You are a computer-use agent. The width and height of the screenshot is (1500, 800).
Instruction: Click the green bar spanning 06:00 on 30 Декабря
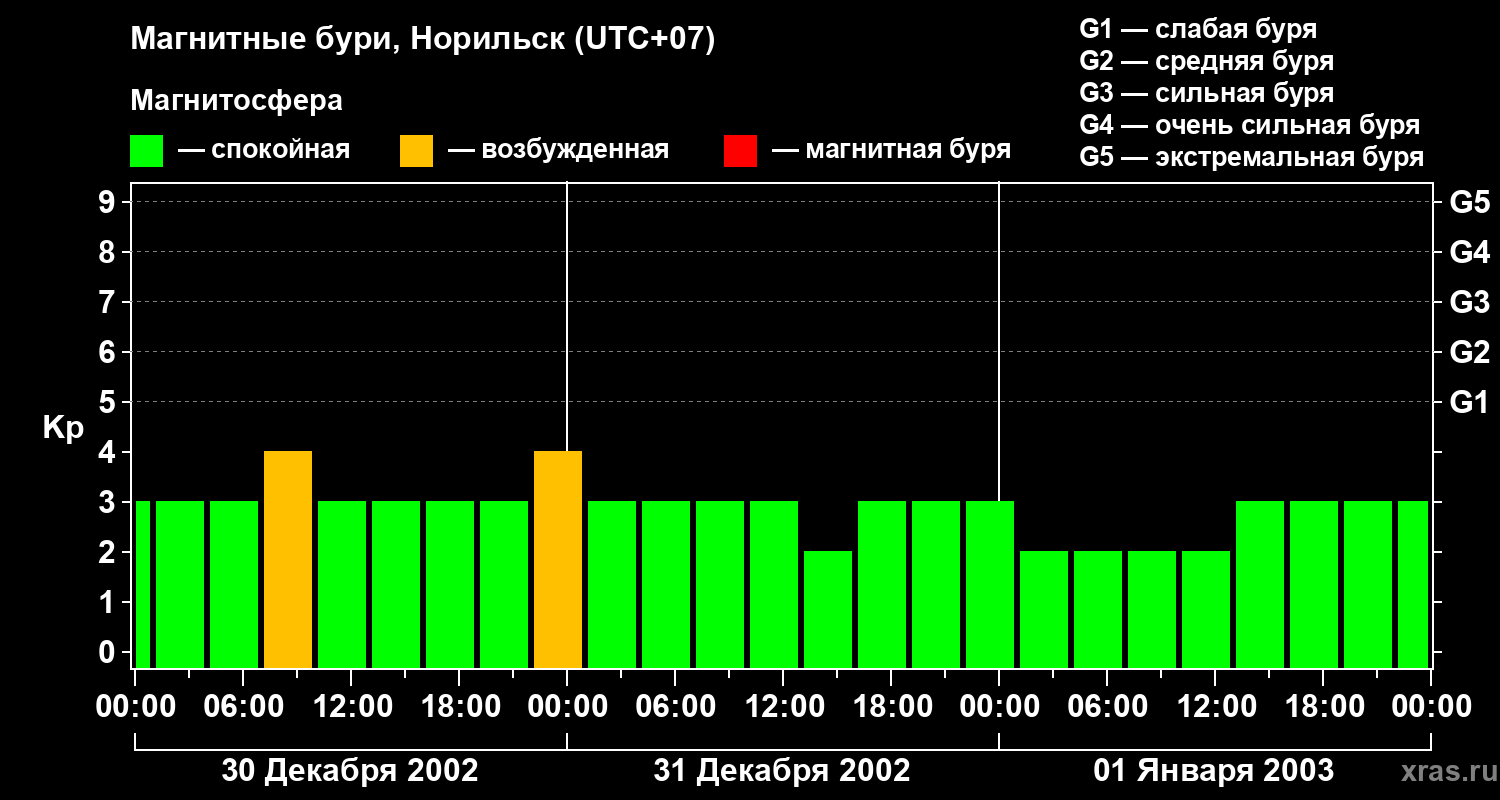click(x=234, y=584)
